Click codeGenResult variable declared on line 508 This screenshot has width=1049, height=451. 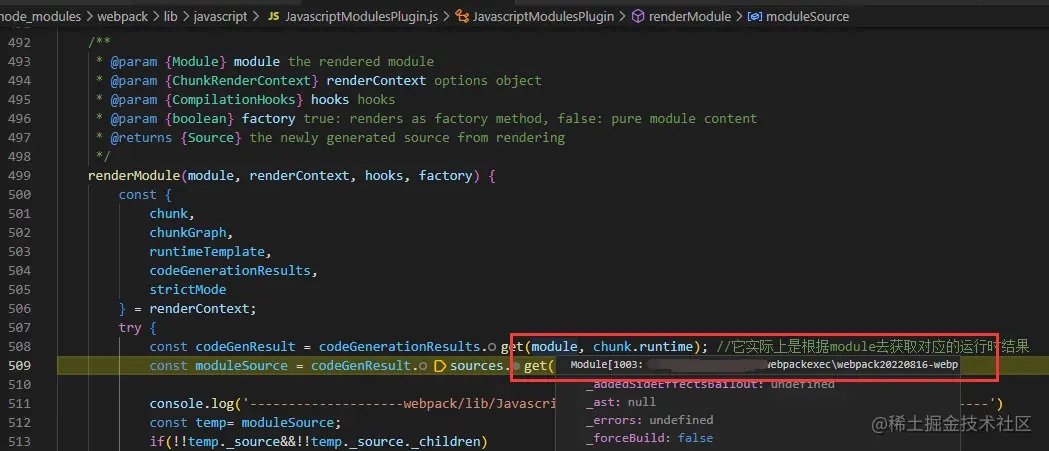point(246,347)
